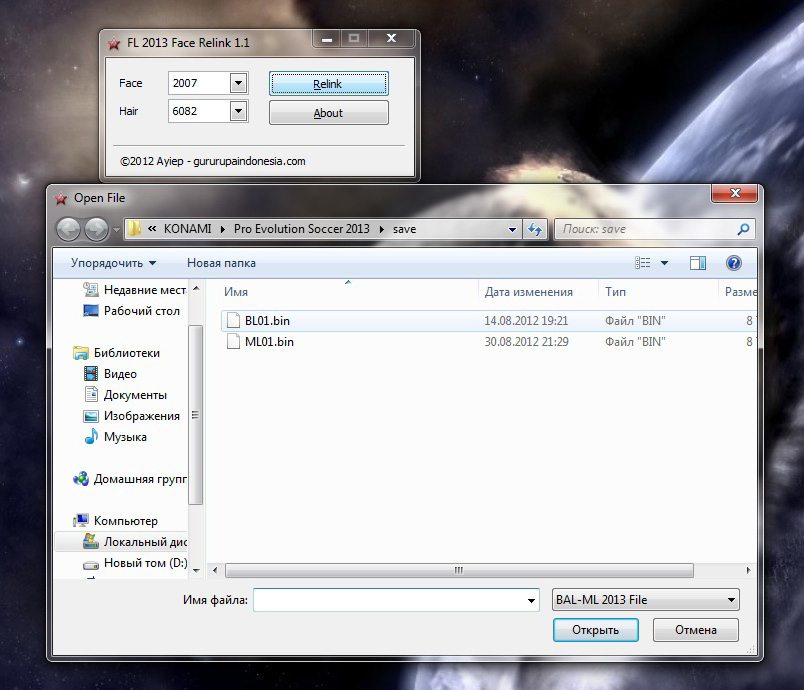Click the help question mark icon
Viewport: 804px width, 690px height.
point(734,263)
